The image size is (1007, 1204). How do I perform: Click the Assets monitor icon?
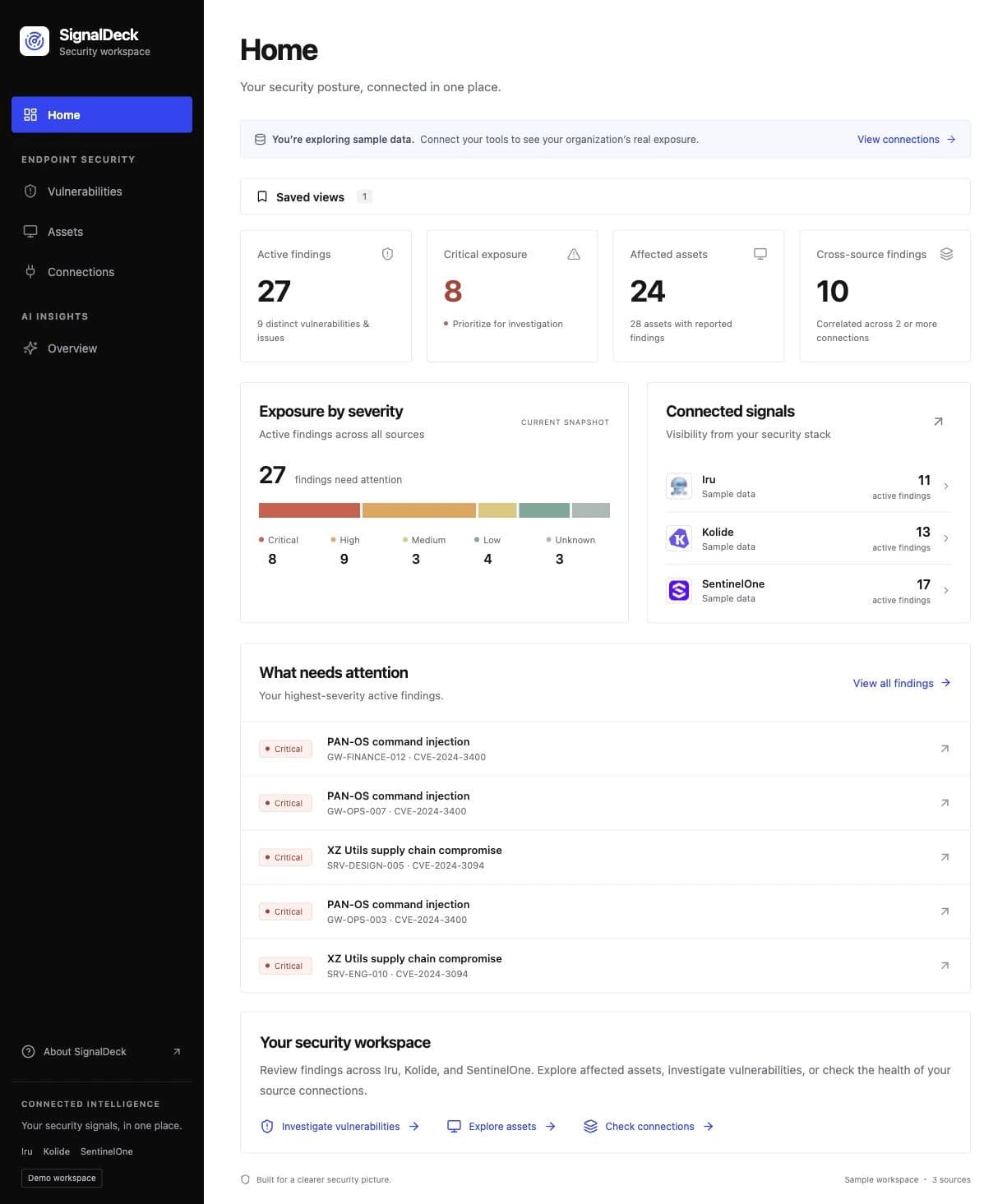(x=30, y=232)
